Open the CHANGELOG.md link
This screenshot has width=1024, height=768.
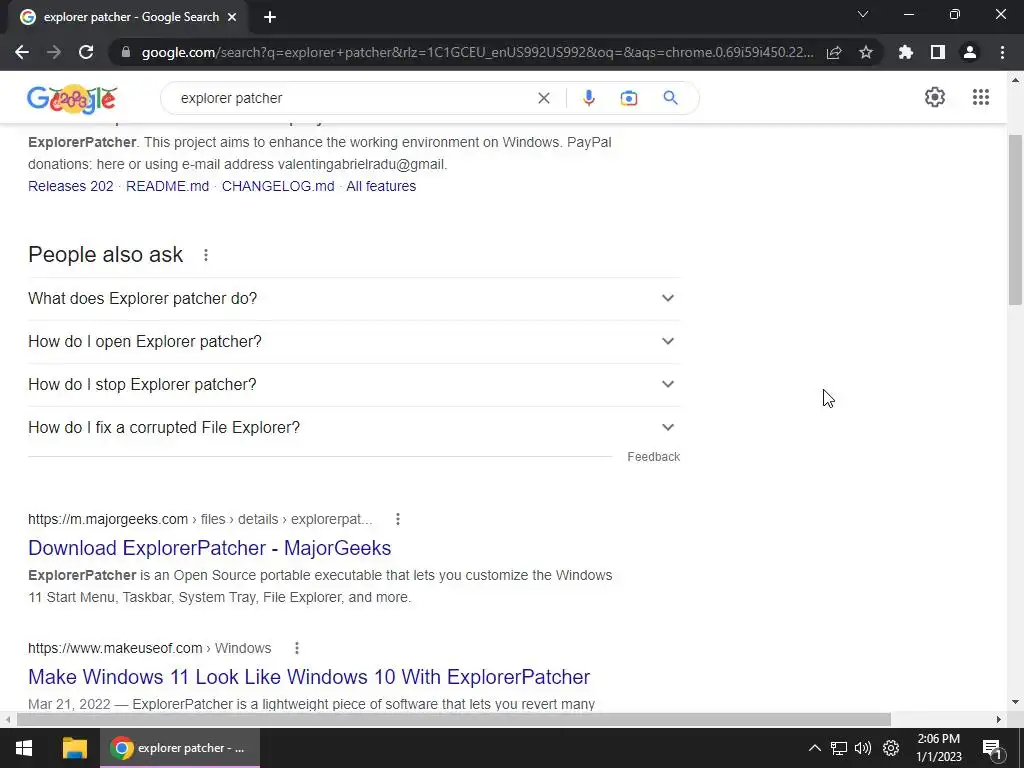coord(278,186)
